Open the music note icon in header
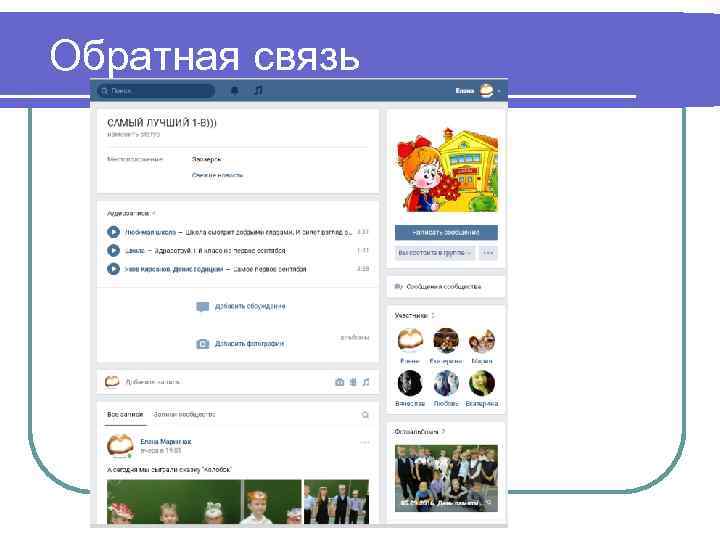720x540 pixels. [x=259, y=90]
